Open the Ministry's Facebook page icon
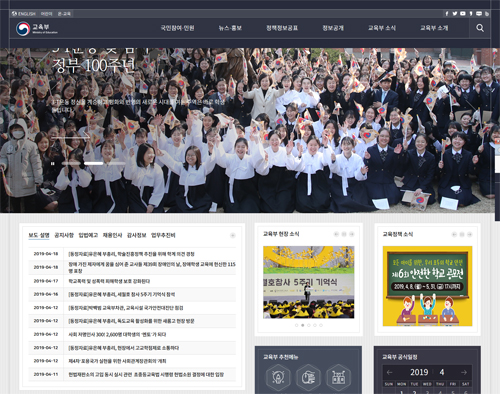 [x=447, y=14]
